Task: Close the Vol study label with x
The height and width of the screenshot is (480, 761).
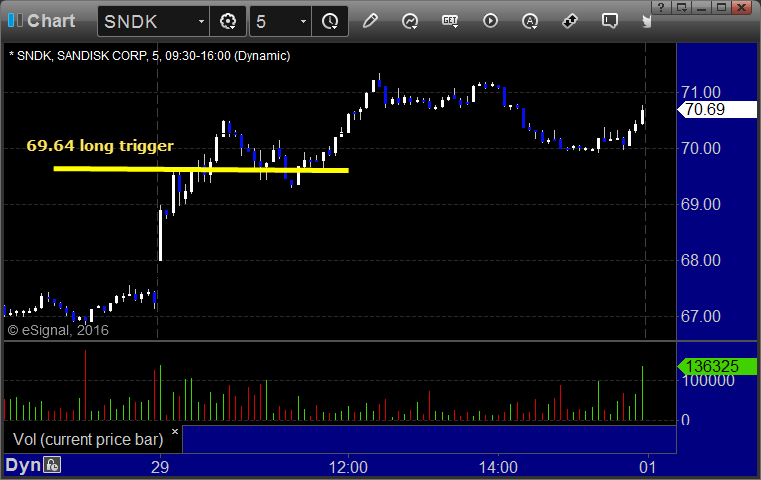Action: (175, 431)
